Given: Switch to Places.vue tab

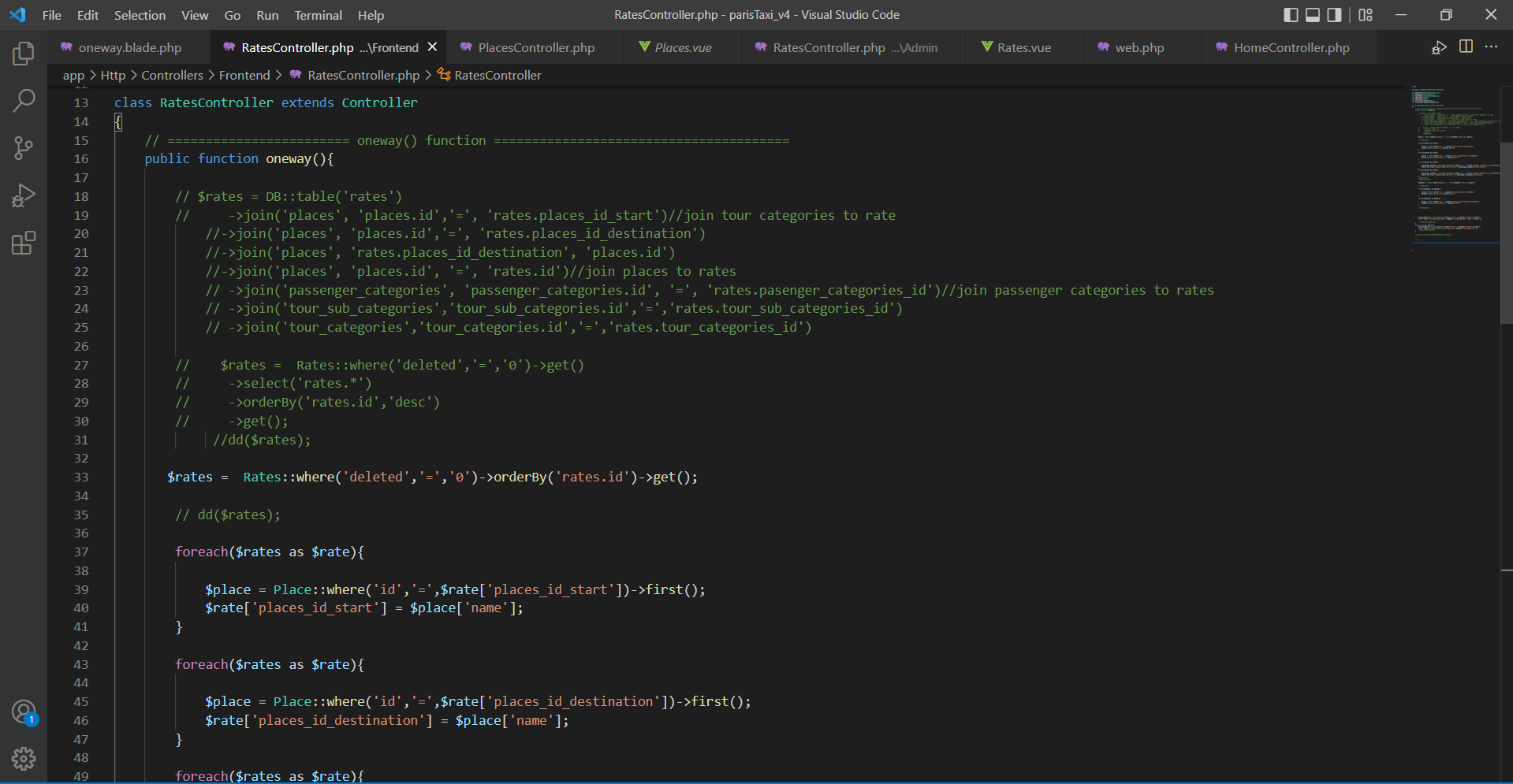Looking at the screenshot, I should point(683,47).
